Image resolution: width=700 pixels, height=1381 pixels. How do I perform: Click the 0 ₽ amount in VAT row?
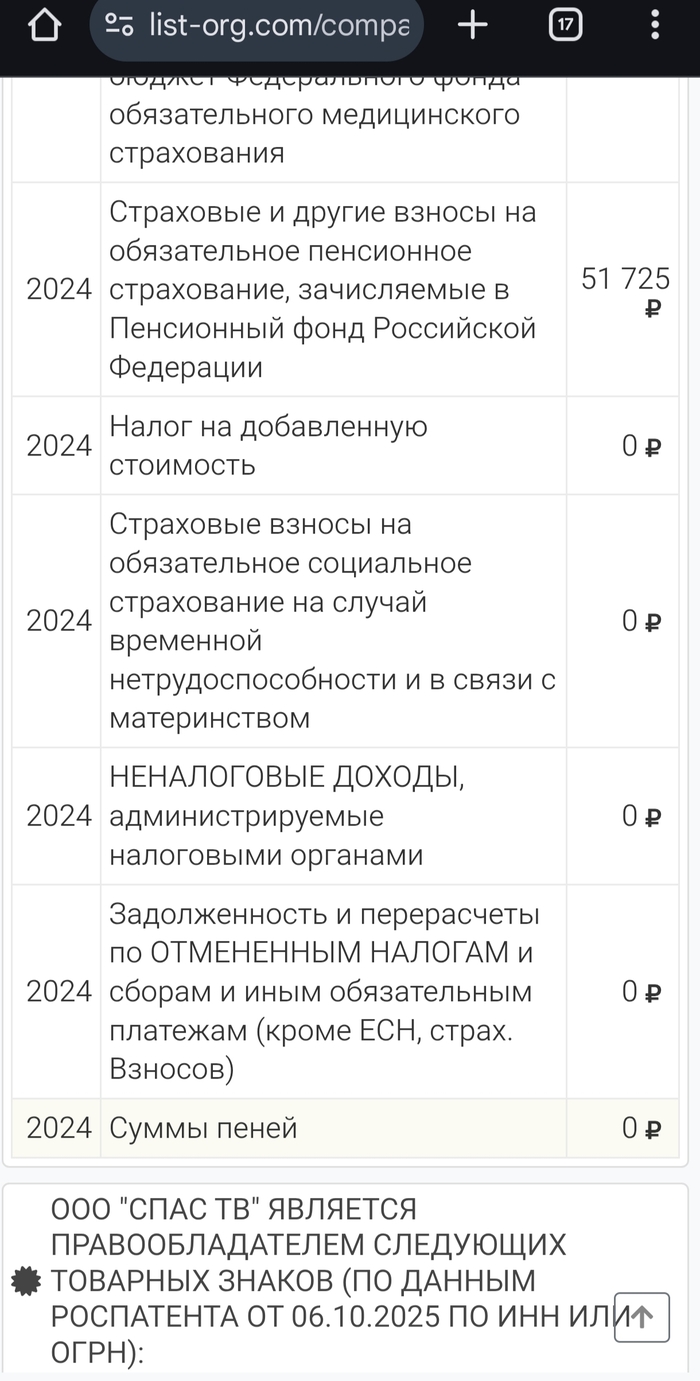641,446
